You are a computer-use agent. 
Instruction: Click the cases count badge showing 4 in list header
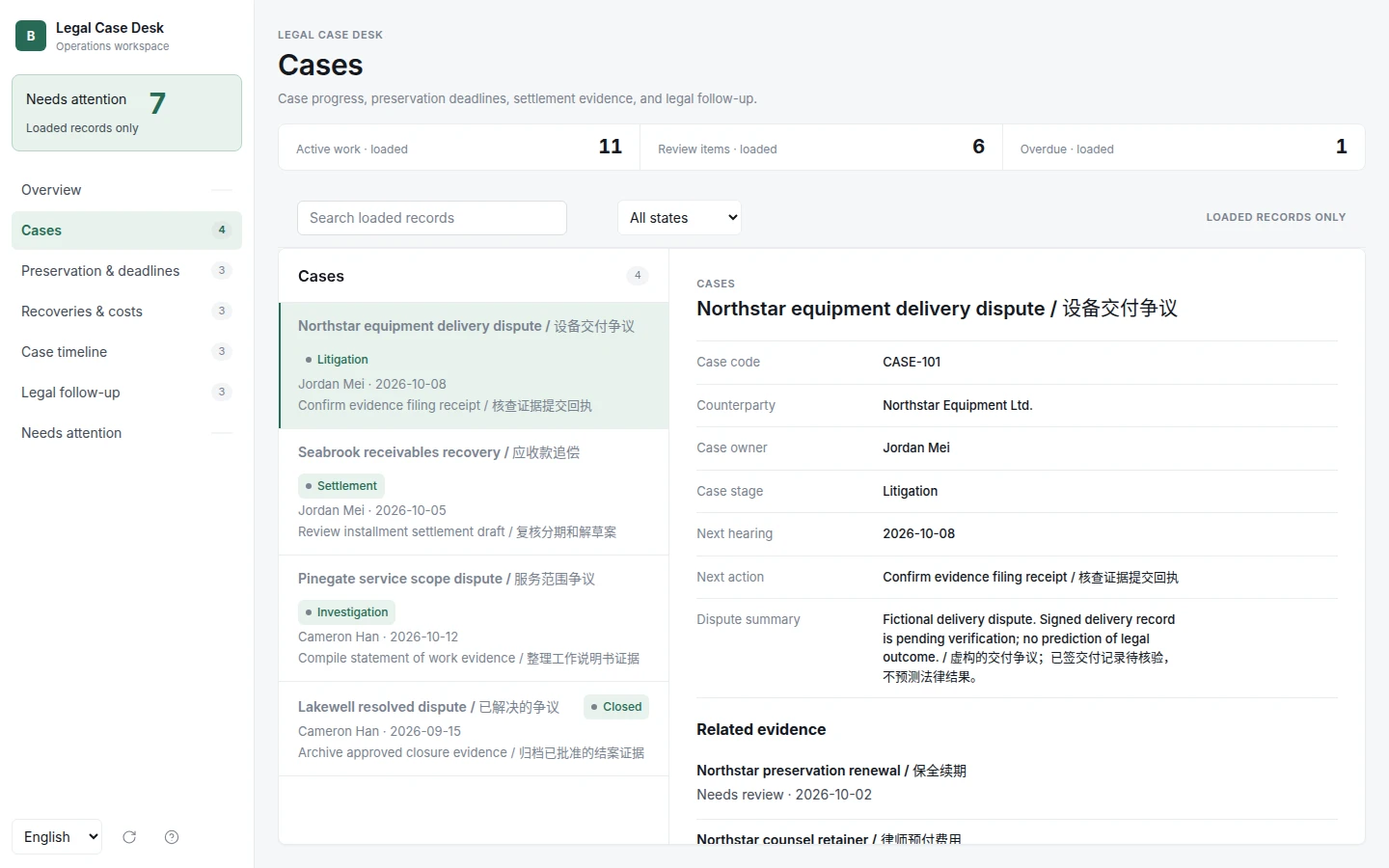638,276
